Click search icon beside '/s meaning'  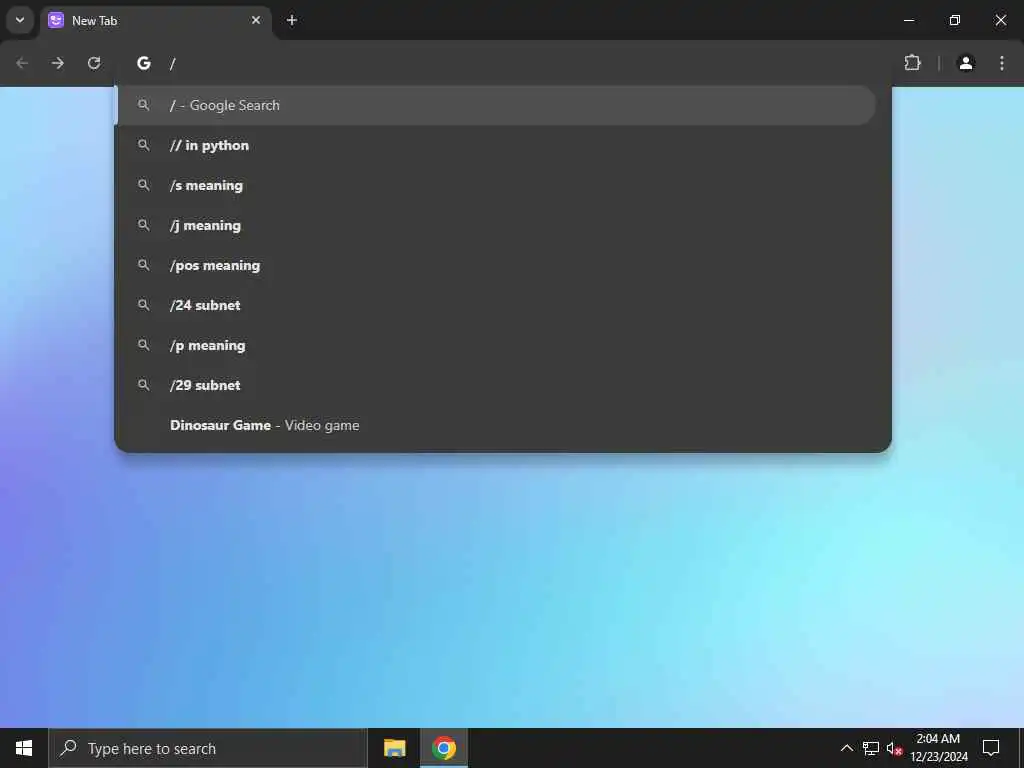pos(144,185)
